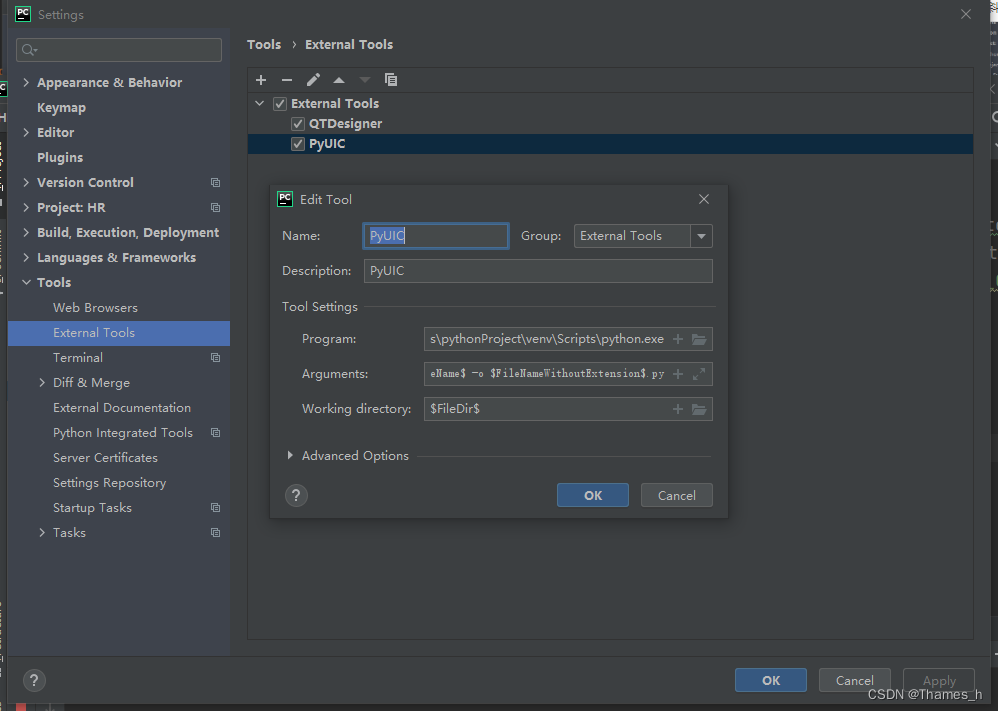Click Tasks project-level icon
This screenshot has height=711, width=998.
coord(216,533)
